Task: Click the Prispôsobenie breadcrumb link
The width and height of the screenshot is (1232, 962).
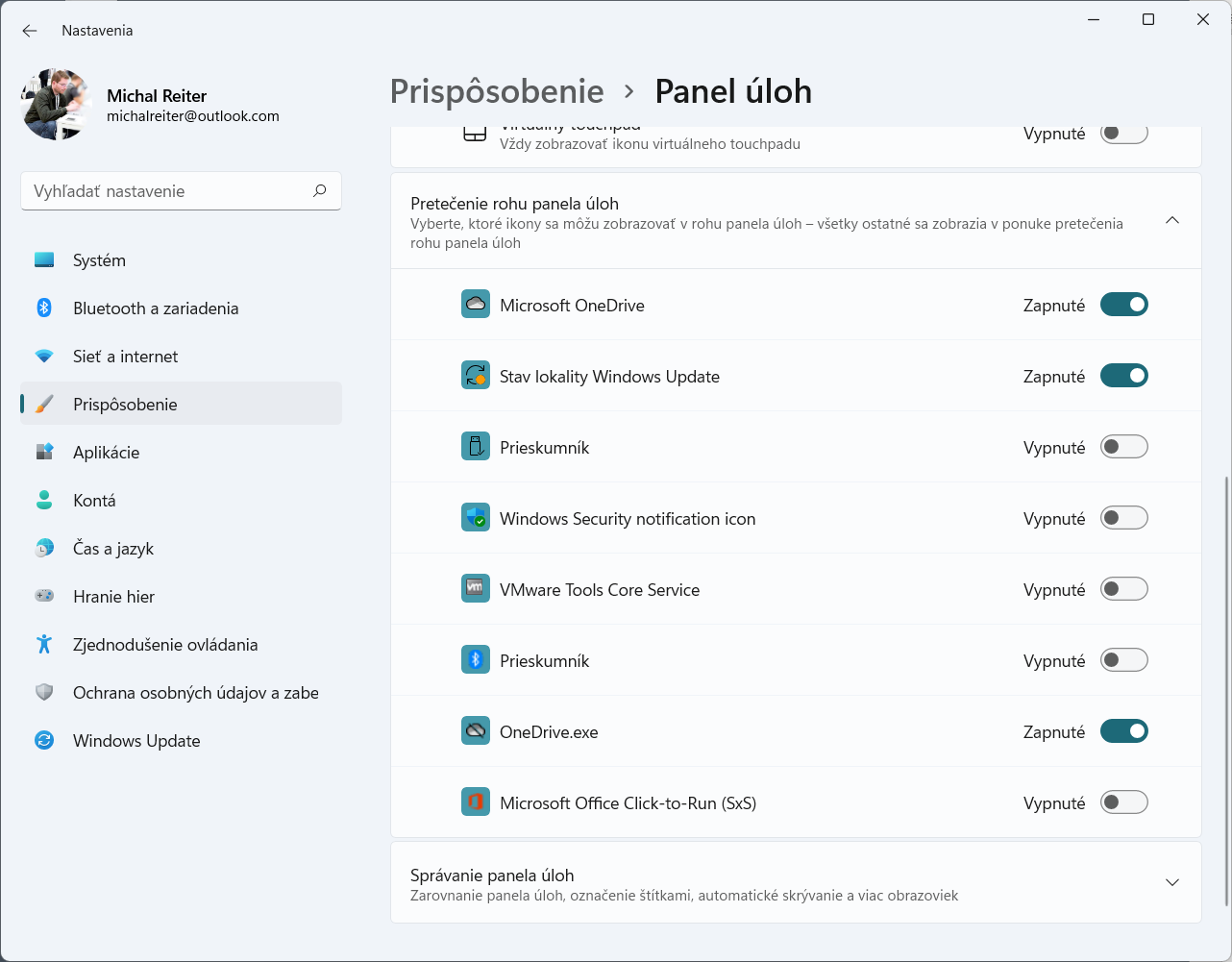Action: click(497, 91)
